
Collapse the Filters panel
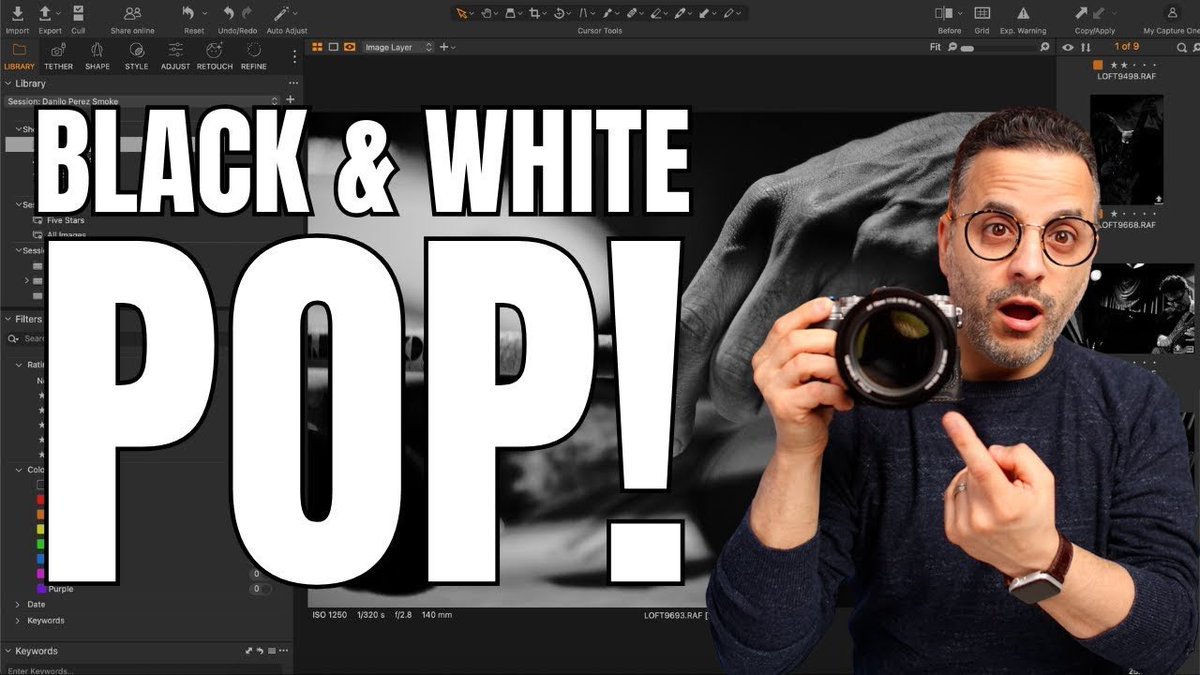[8, 319]
